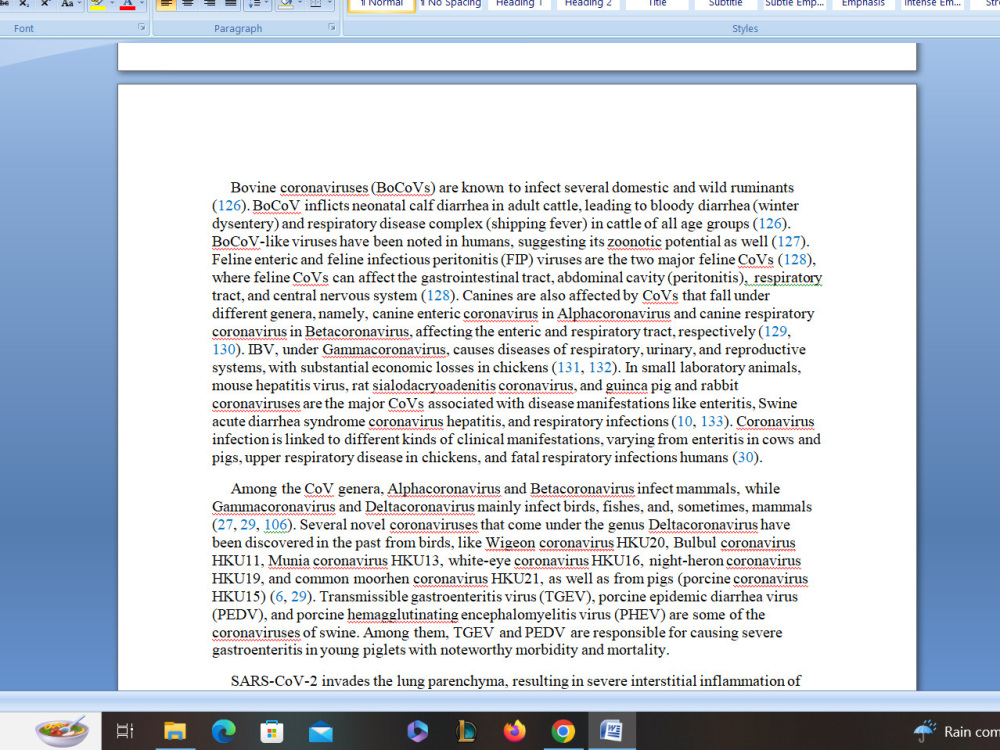Open the Change Case (Aa) button

coord(66,4)
